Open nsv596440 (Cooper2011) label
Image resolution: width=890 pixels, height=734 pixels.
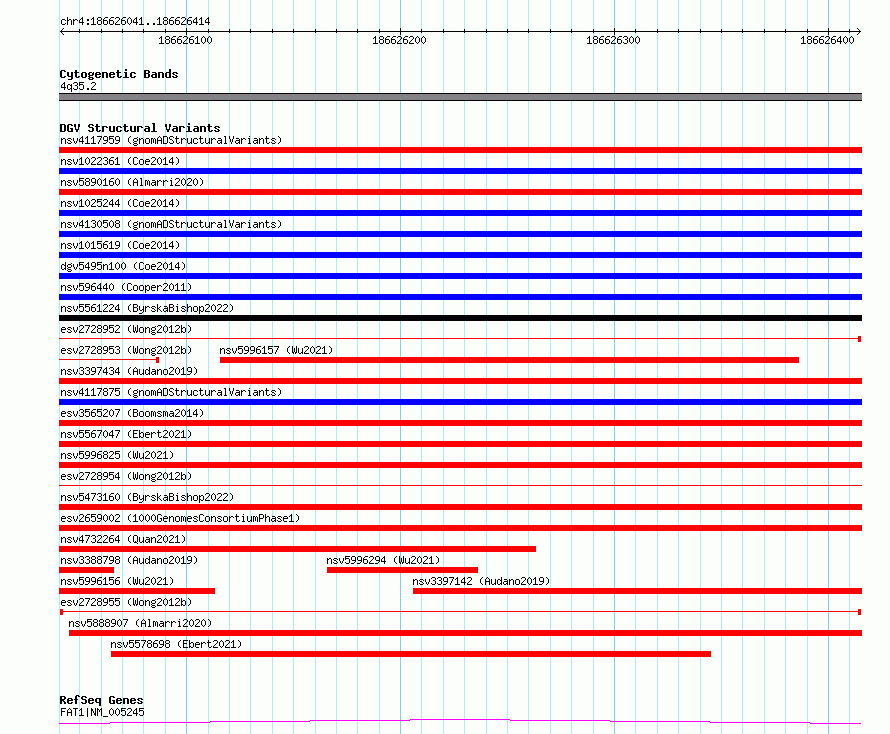(126, 287)
